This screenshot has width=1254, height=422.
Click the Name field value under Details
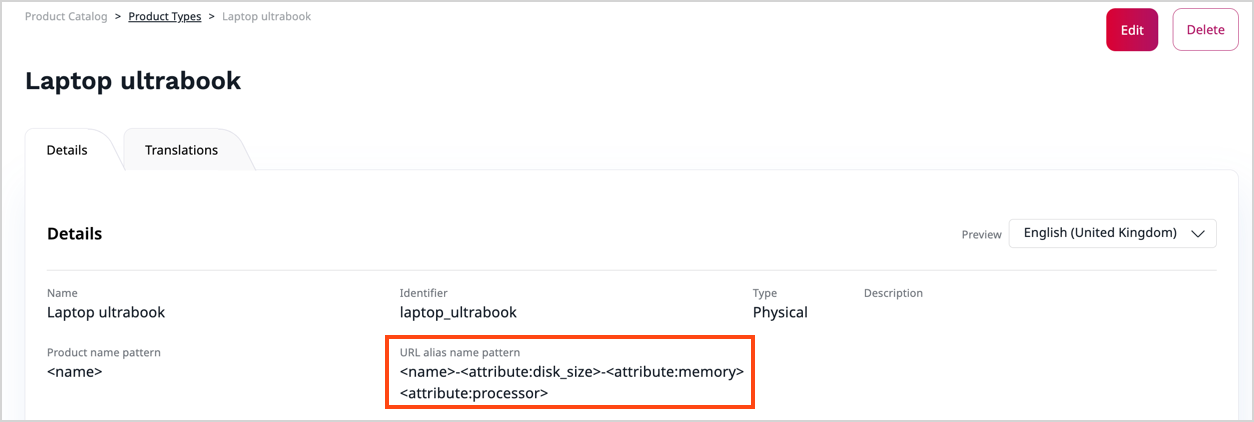[106, 312]
